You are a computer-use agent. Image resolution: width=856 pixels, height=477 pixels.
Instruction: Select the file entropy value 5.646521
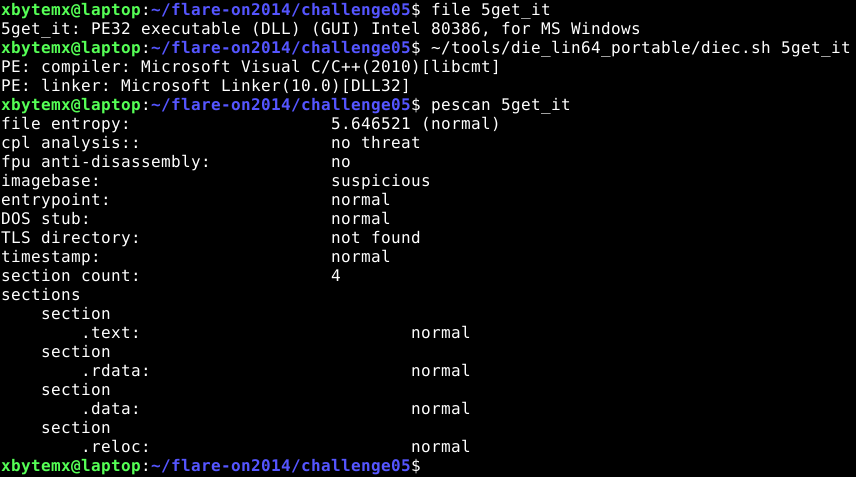coord(371,124)
